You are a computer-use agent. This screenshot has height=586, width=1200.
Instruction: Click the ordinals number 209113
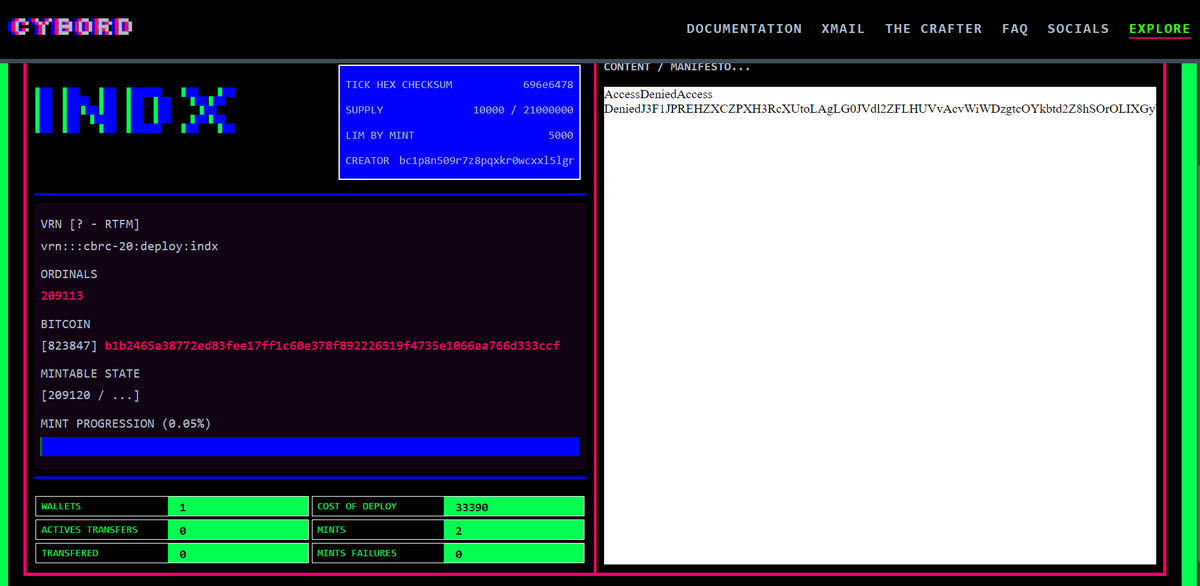pyautogui.click(x=62, y=296)
